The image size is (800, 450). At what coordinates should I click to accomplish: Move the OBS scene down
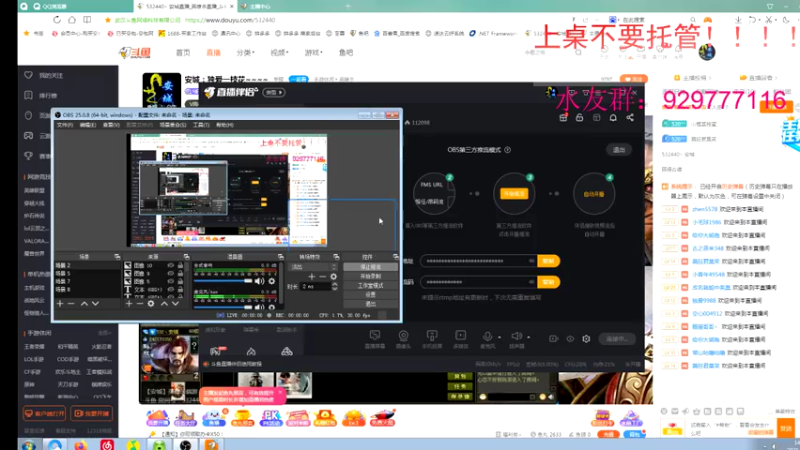pos(95,304)
